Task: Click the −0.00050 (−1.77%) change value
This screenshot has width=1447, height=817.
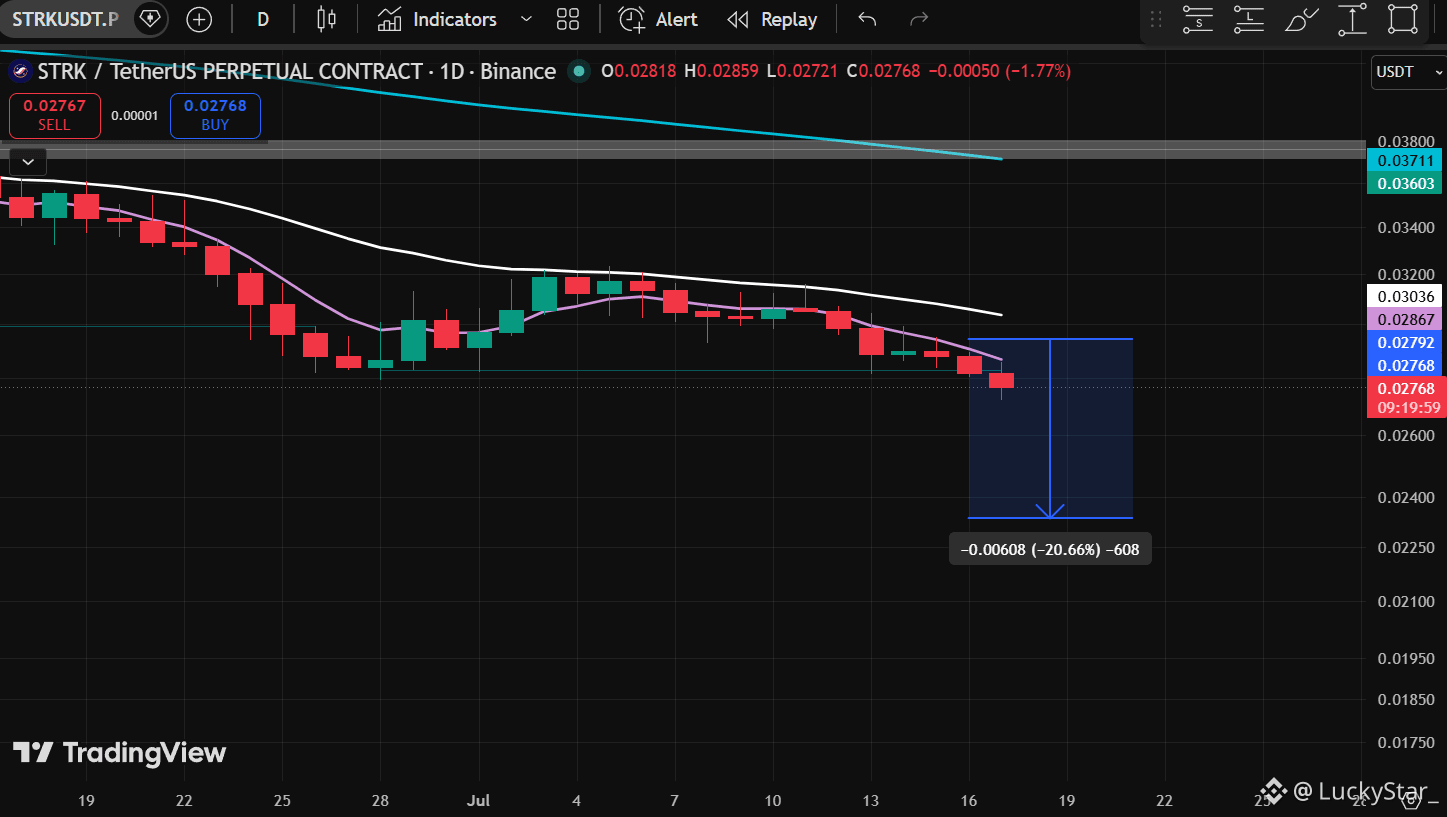Action: click(1000, 71)
